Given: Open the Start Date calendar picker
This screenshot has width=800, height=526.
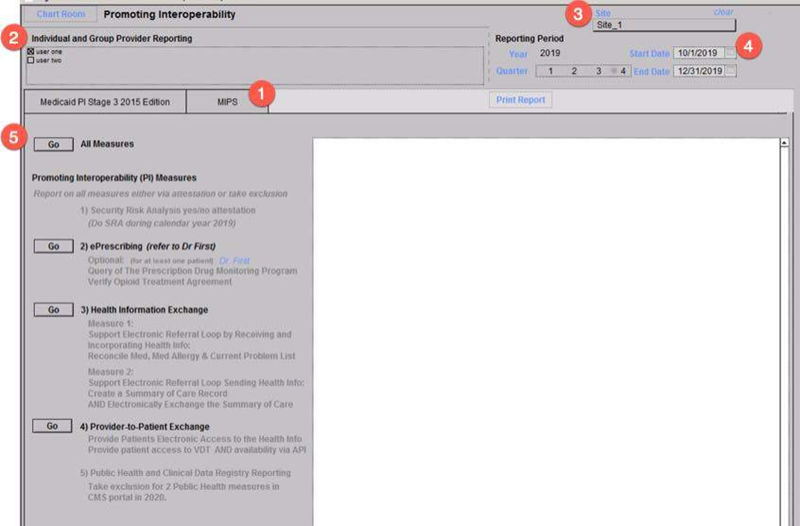Looking at the screenshot, I should click(731, 52).
